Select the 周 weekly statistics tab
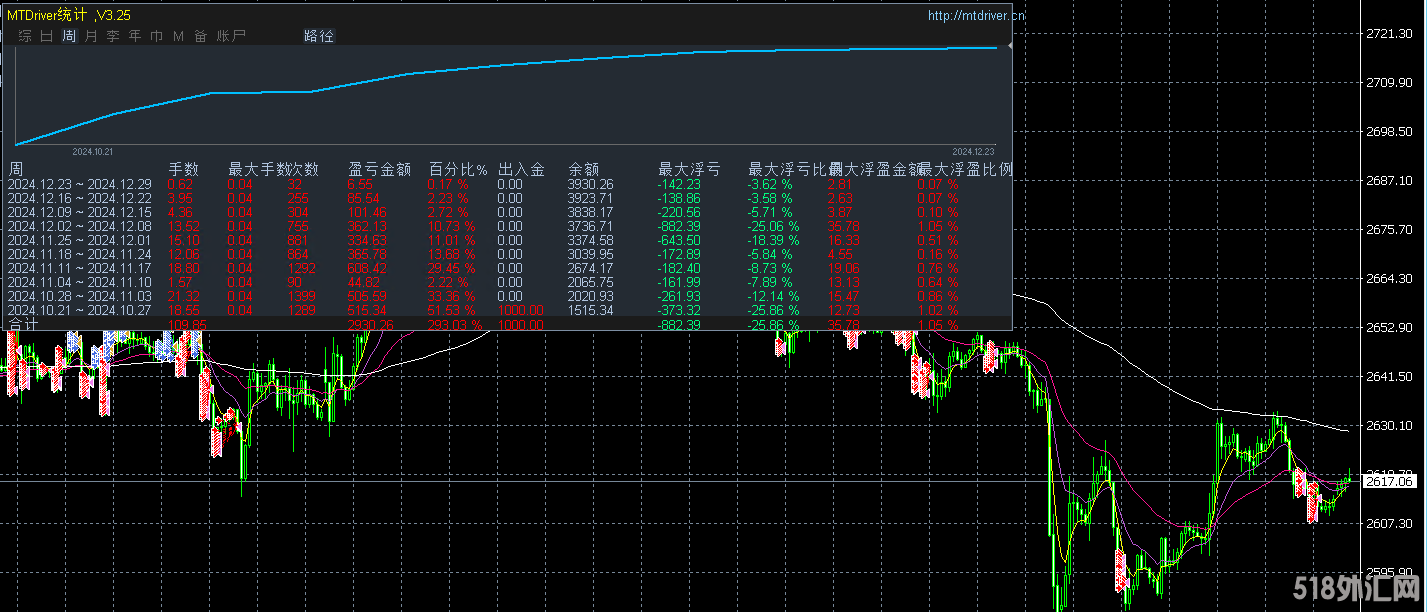The height and width of the screenshot is (612, 1427). click(x=69, y=36)
